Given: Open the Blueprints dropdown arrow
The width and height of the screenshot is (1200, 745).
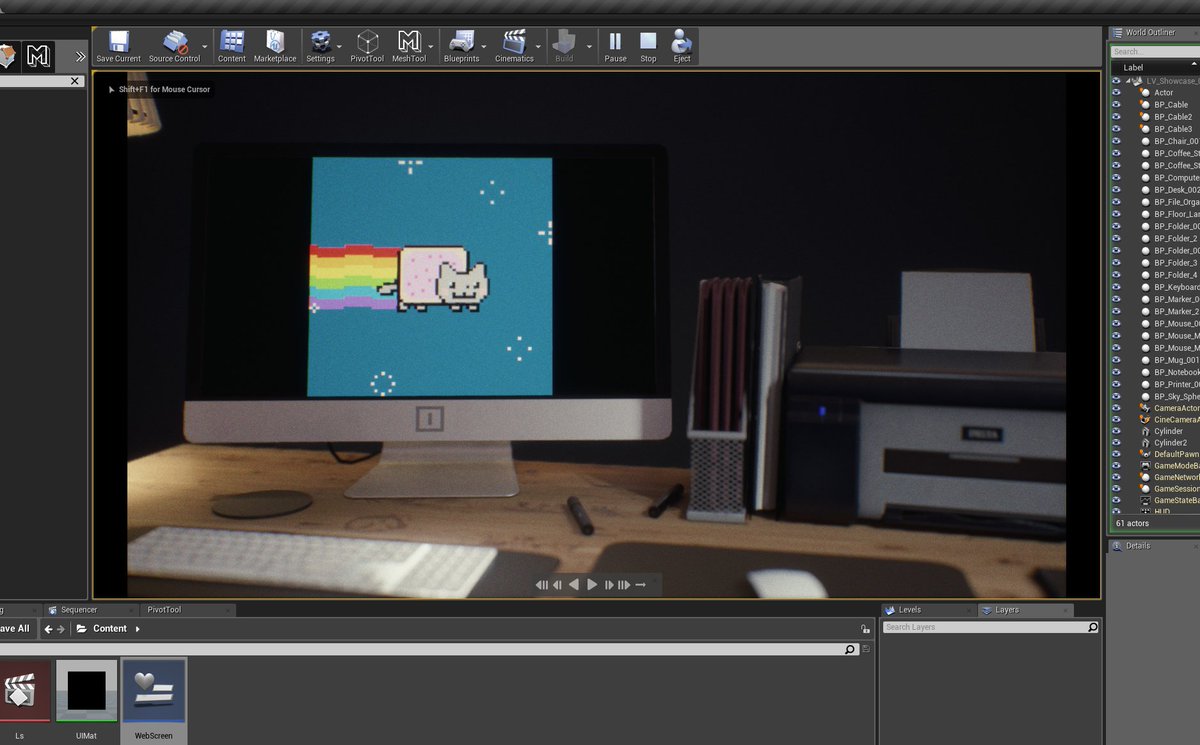Looking at the screenshot, I should coord(485,46).
